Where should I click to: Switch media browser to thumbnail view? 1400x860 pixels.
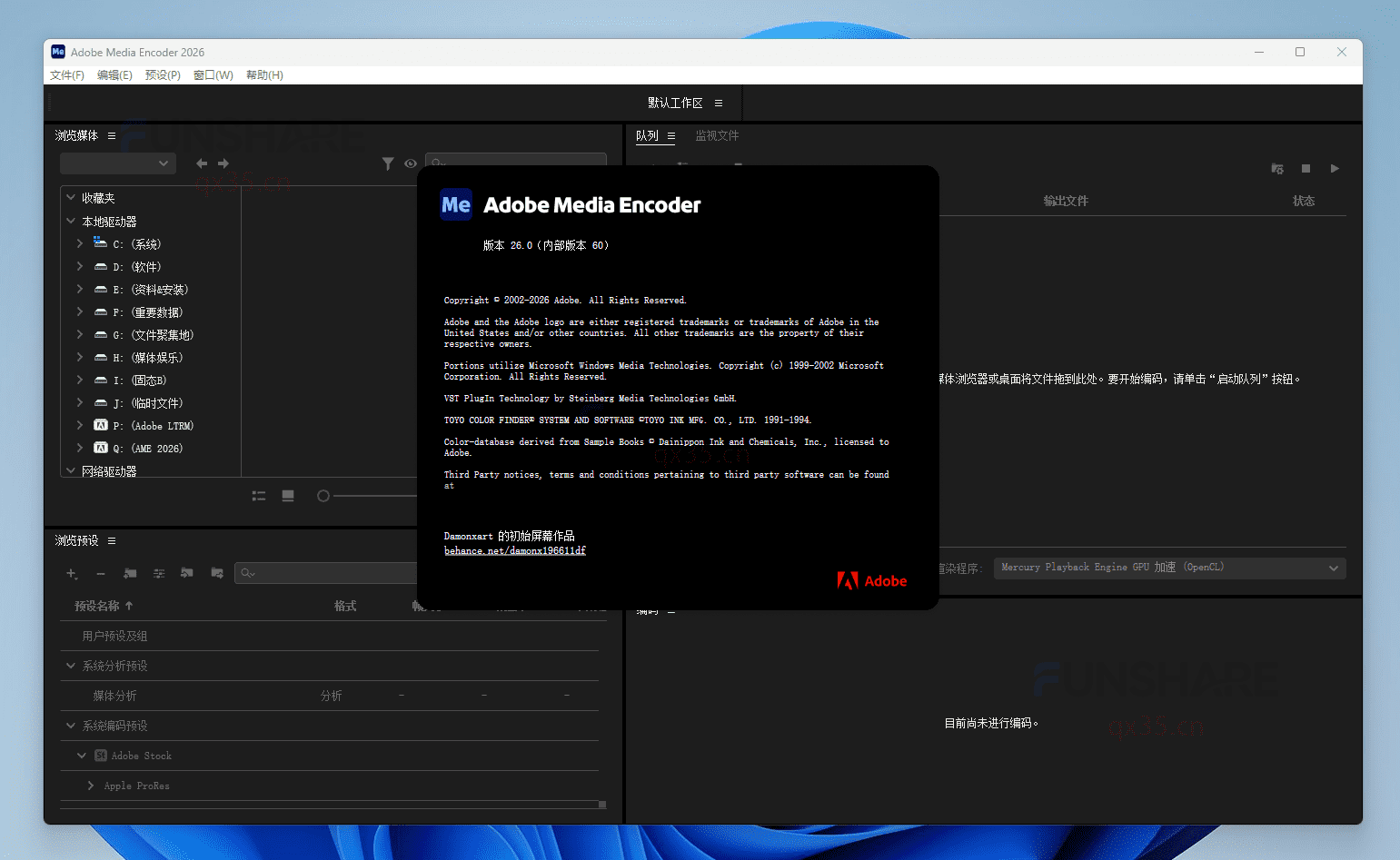[x=288, y=496]
